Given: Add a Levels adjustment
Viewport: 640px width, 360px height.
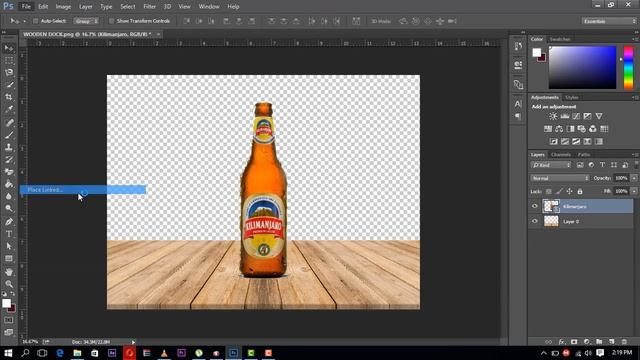Looking at the screenshot, I should [x=564, y=116].
